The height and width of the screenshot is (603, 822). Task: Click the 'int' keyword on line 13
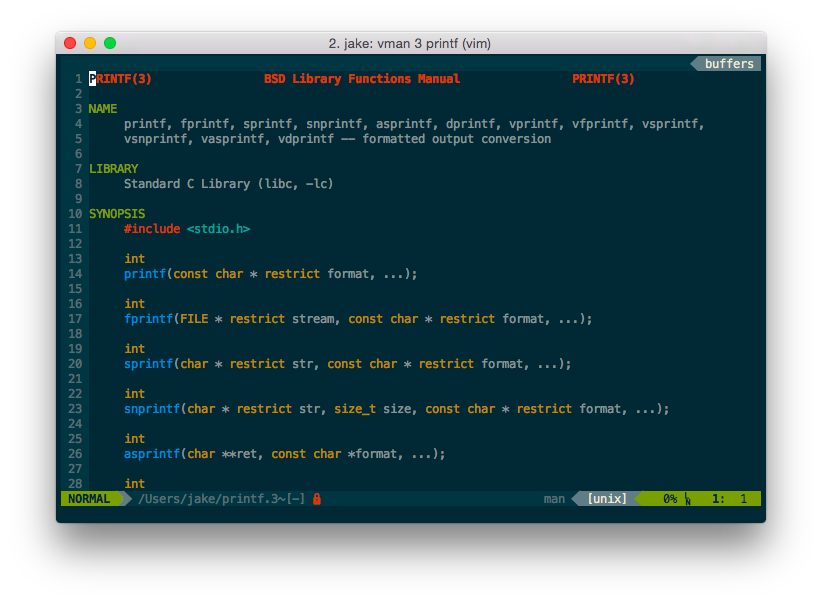click(x=134, y=259)
